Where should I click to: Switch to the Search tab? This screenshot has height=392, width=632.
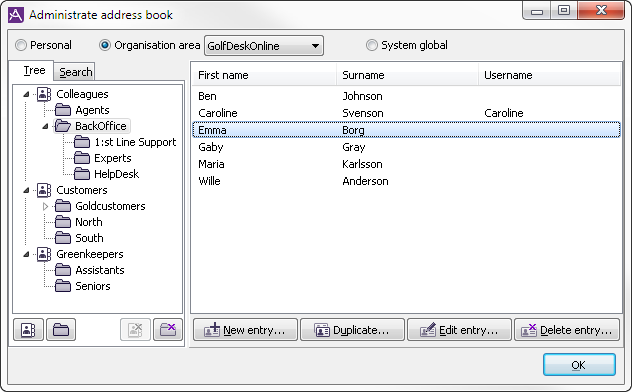75,72
